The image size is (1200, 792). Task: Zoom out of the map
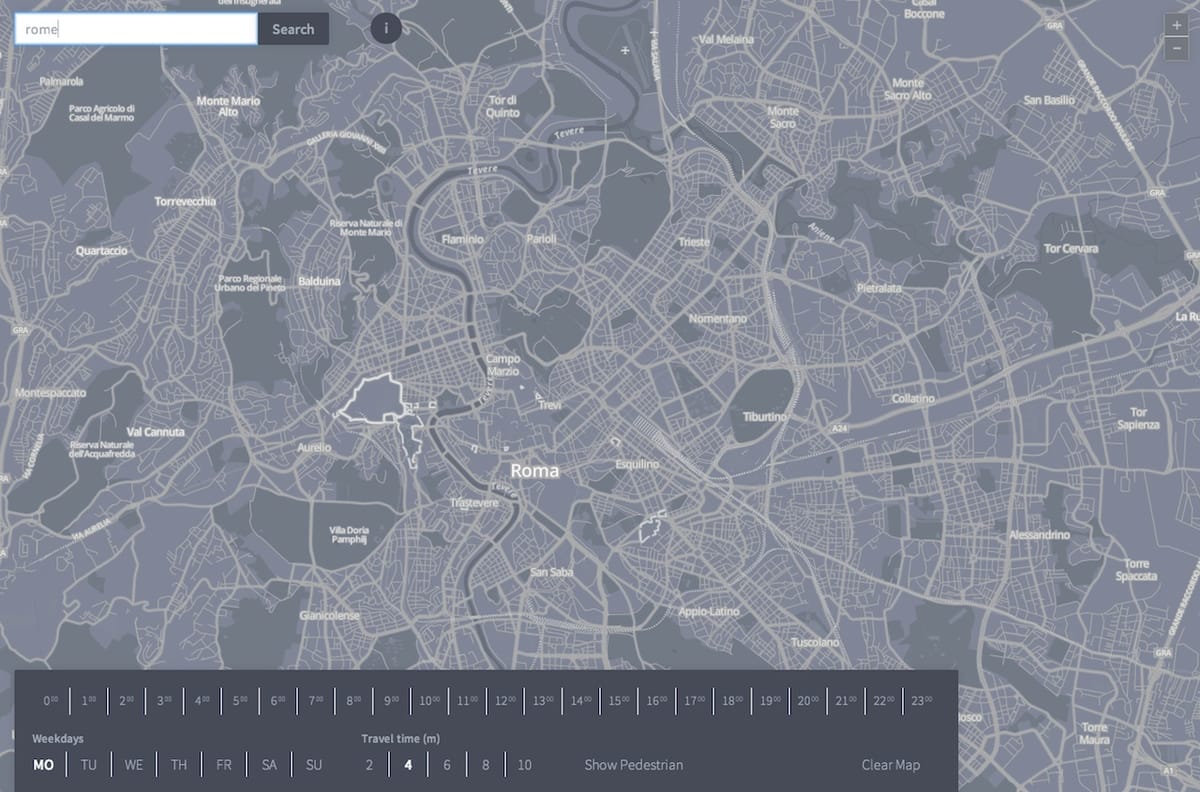coord(1176,49)
